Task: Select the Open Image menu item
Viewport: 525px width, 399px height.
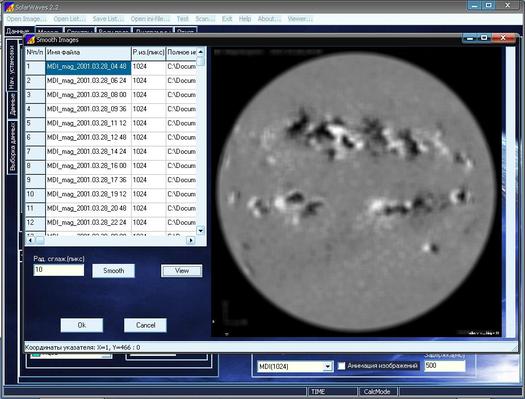Action: [26, 19]
